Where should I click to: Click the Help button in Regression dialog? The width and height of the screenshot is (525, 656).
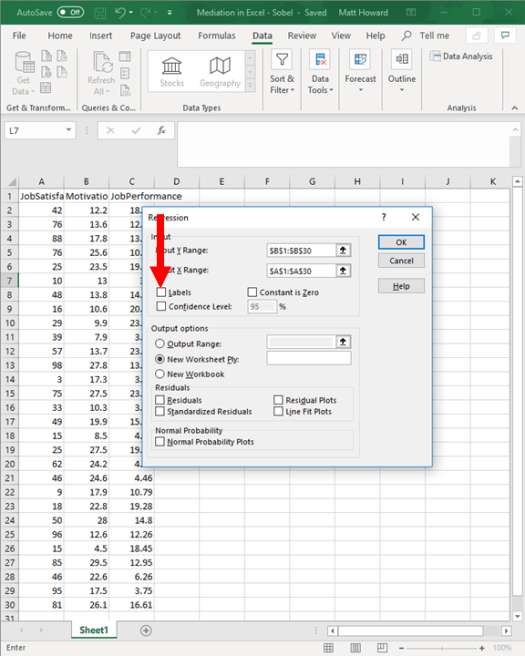pyautogui.click(x=401, y=286)
